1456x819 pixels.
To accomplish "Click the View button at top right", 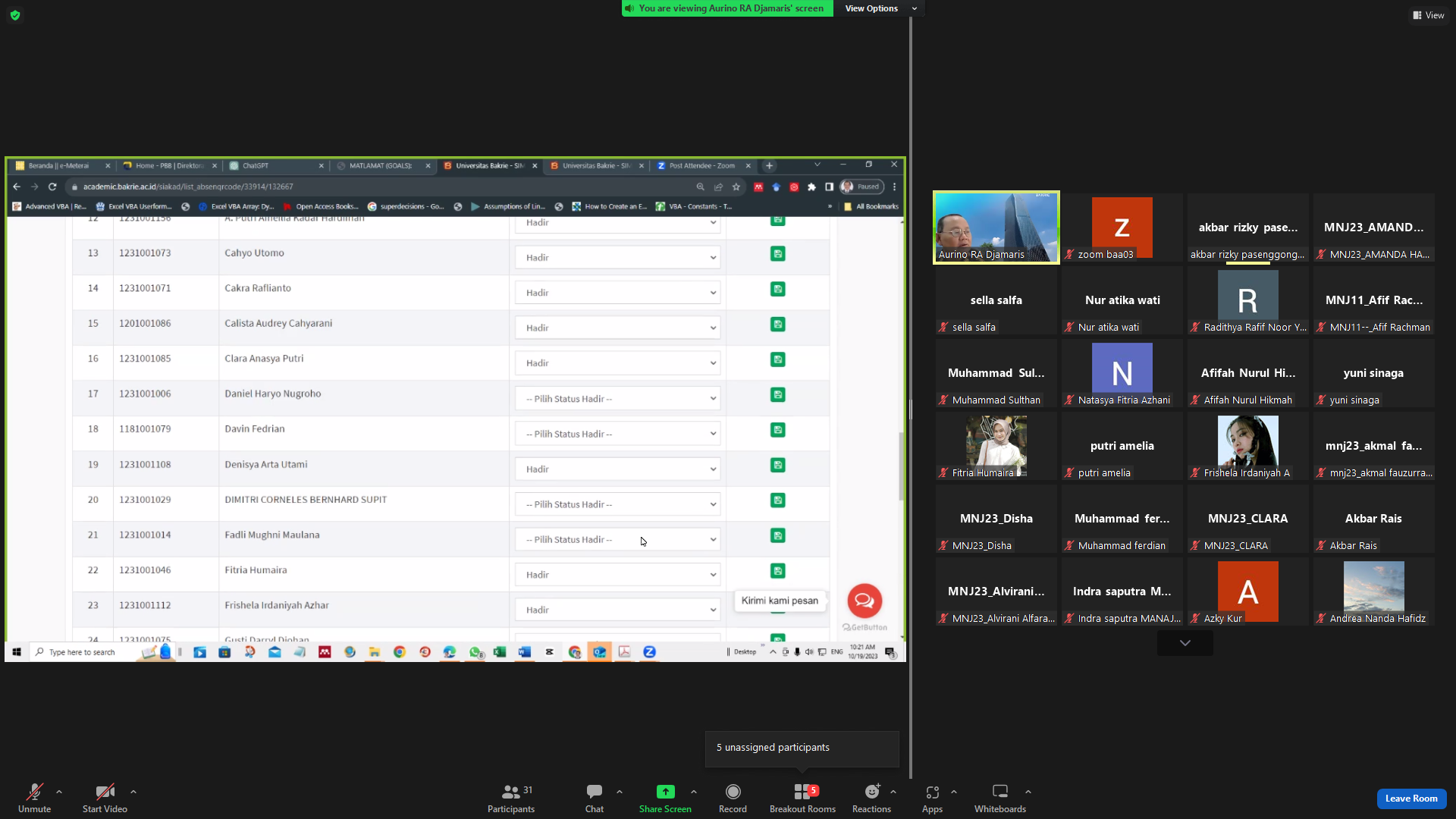I will (x=1428, y=15).
